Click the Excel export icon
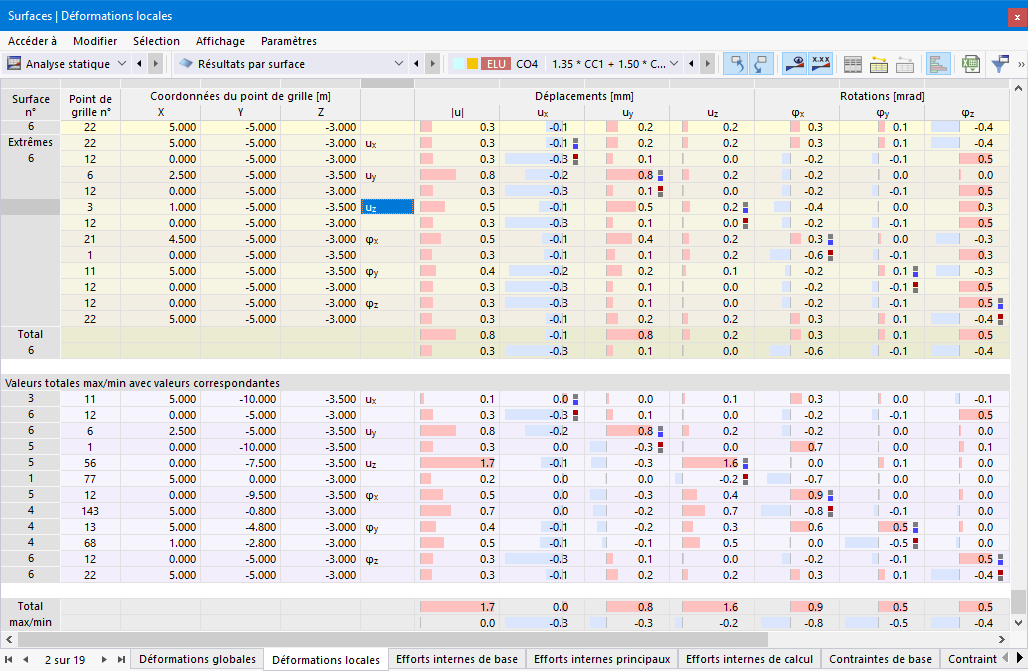The image size is (1028, 671). (x=970, y=64)
